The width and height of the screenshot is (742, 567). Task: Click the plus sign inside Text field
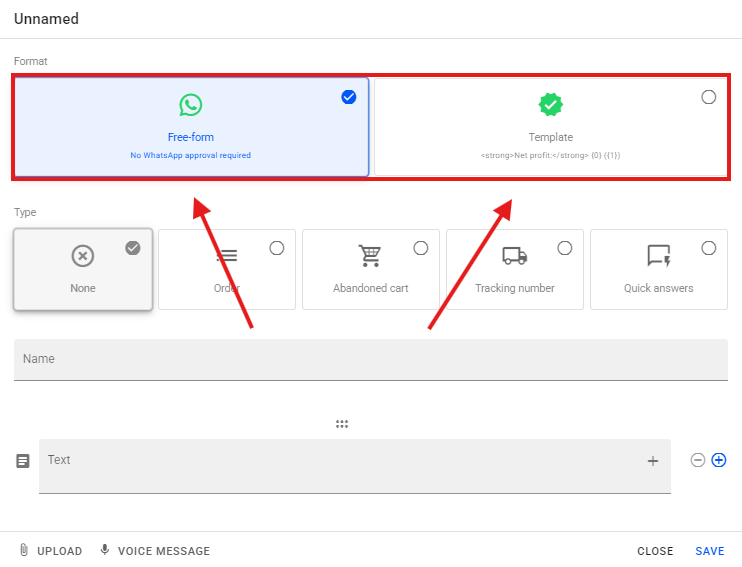(x=653, y=461)
